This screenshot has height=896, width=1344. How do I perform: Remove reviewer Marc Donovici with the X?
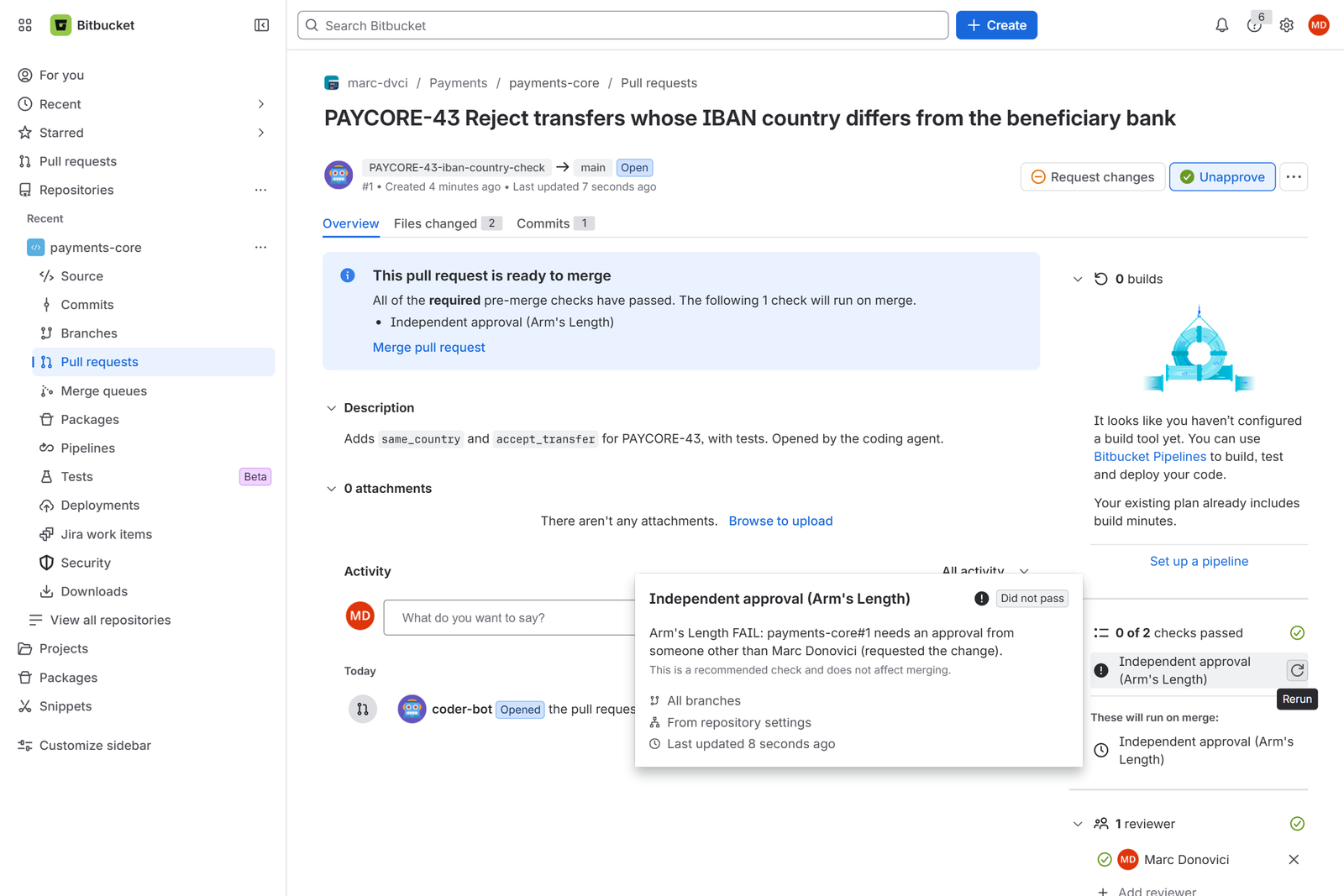click(x=1294, y=859)
